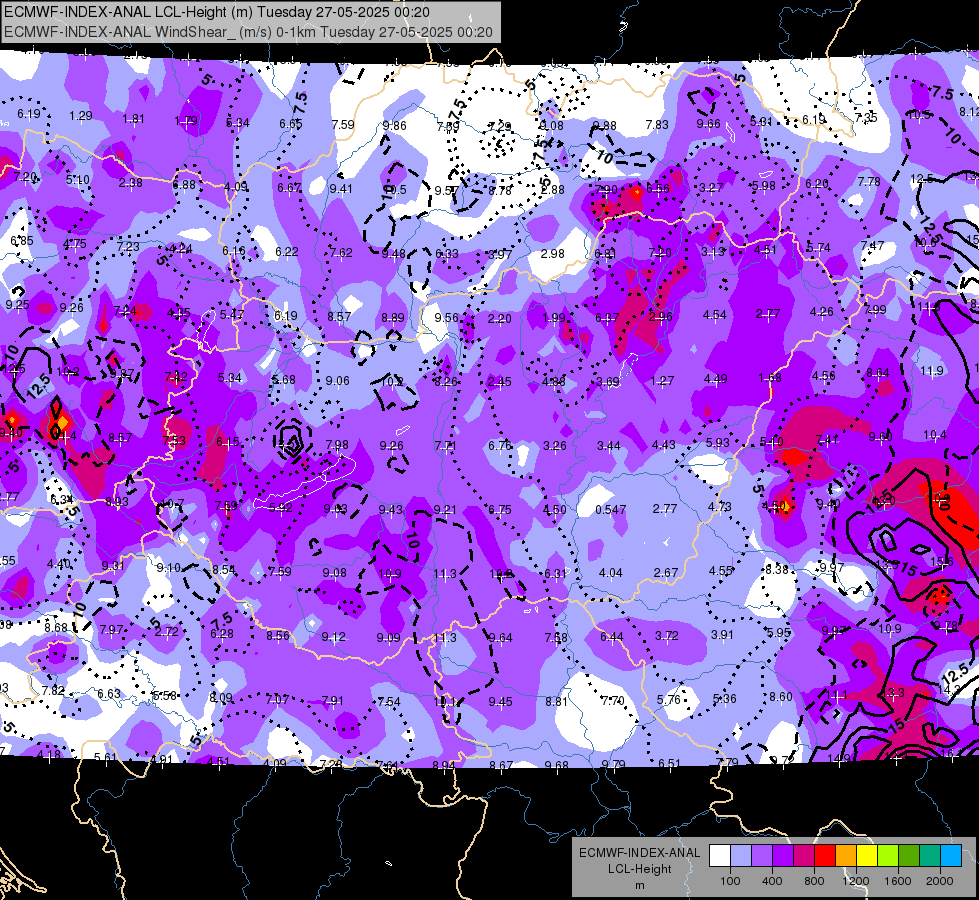
Task: Click the wind shear value 9.41
Action: coord(341,189)
